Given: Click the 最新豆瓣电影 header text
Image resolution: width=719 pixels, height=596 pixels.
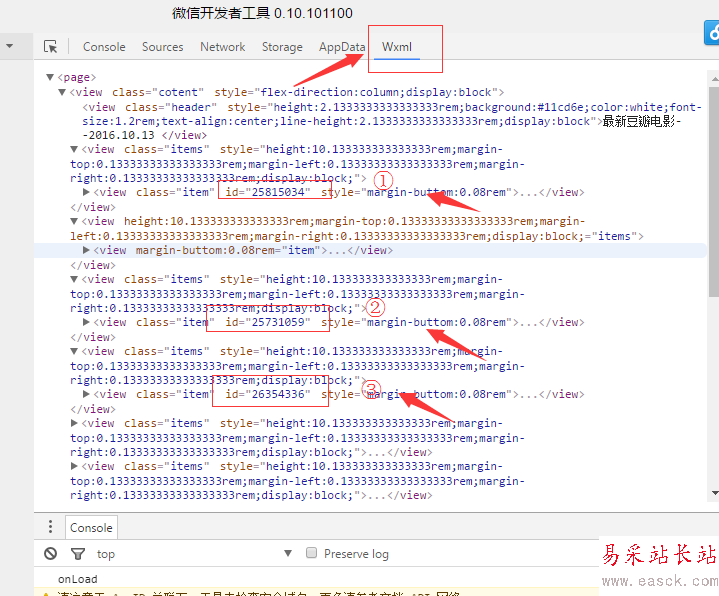Looking at the screenshot, I should point(638,121).
